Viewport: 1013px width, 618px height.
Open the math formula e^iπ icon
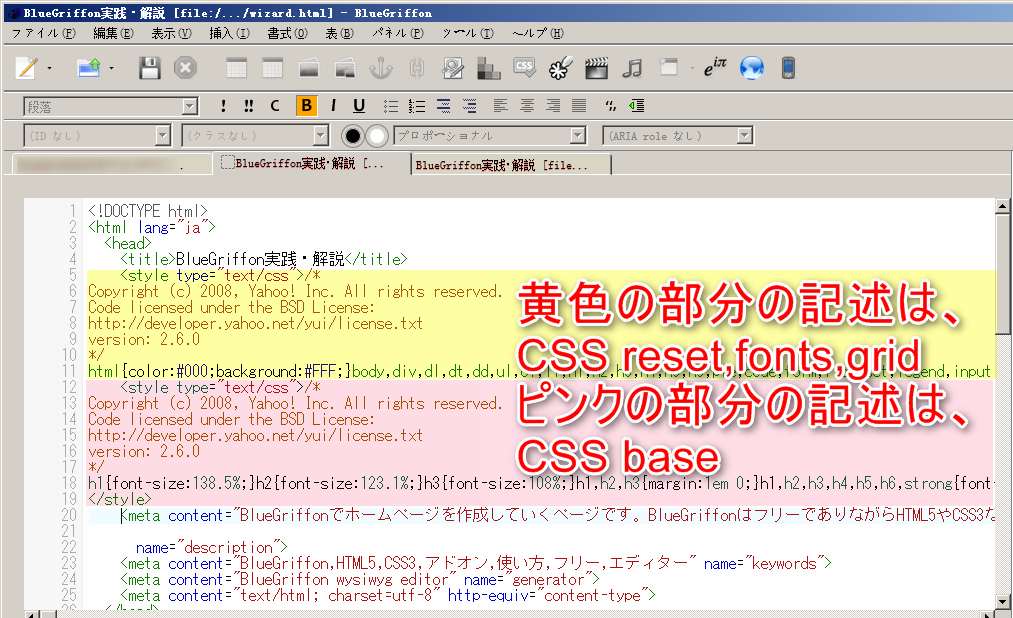tap(715, 67)
